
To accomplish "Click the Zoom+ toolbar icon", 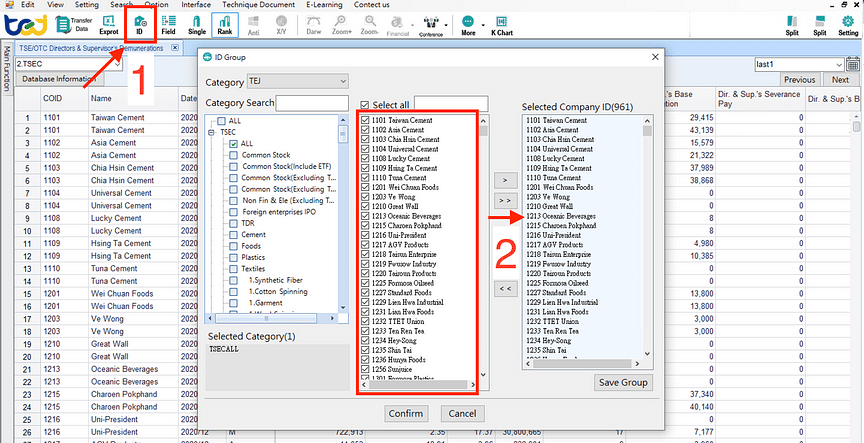I will point(342,25).
